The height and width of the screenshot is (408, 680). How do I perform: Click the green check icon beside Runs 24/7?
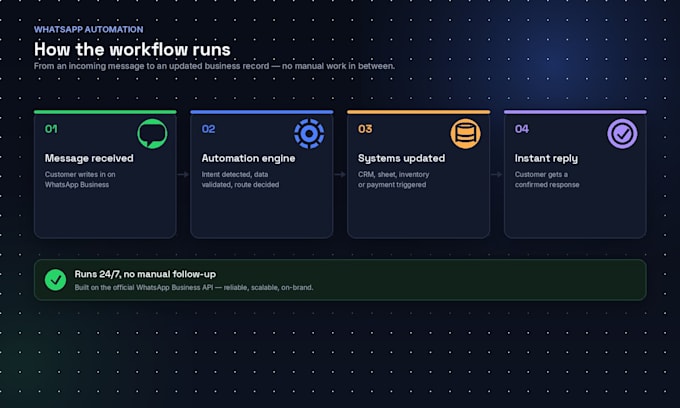click(x=56, y=280)
